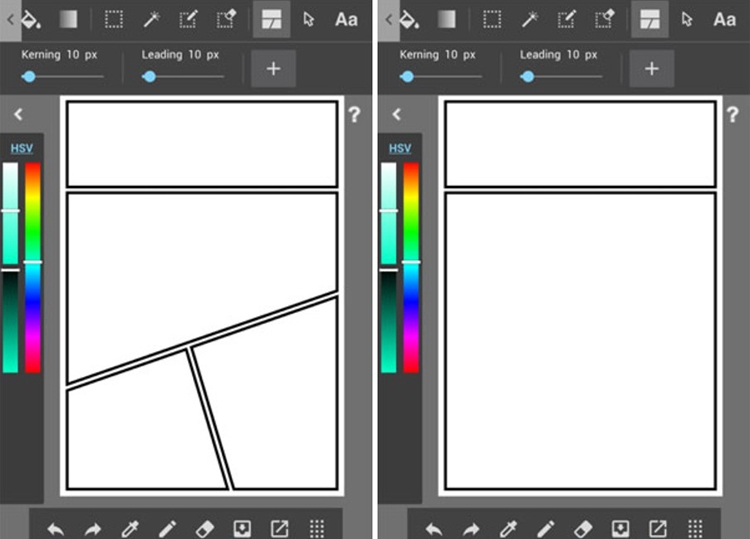Choose the Pen brush in left screenshot bottom bar

167,529
